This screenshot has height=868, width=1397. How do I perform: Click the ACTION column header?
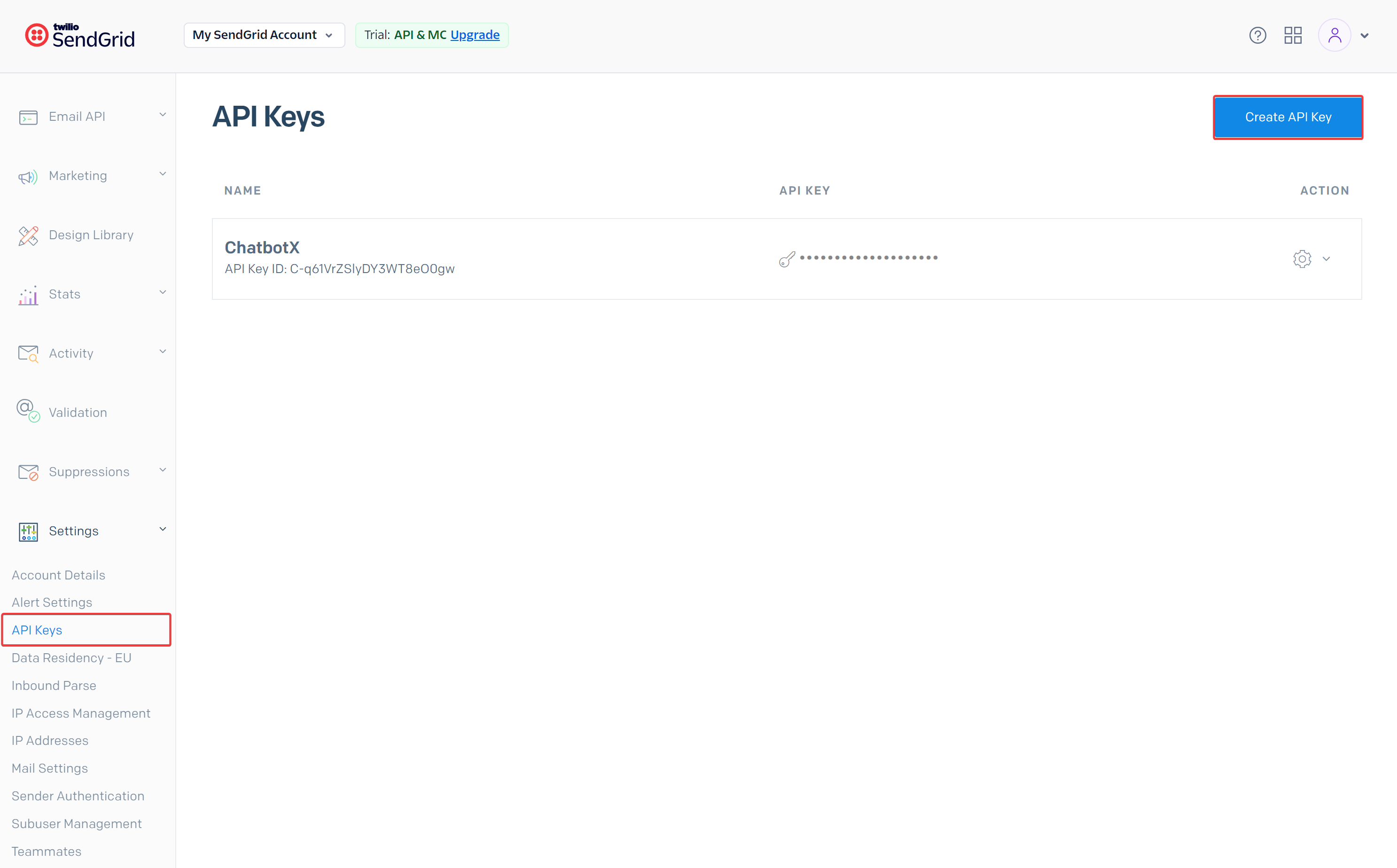tap(1325, 190)
